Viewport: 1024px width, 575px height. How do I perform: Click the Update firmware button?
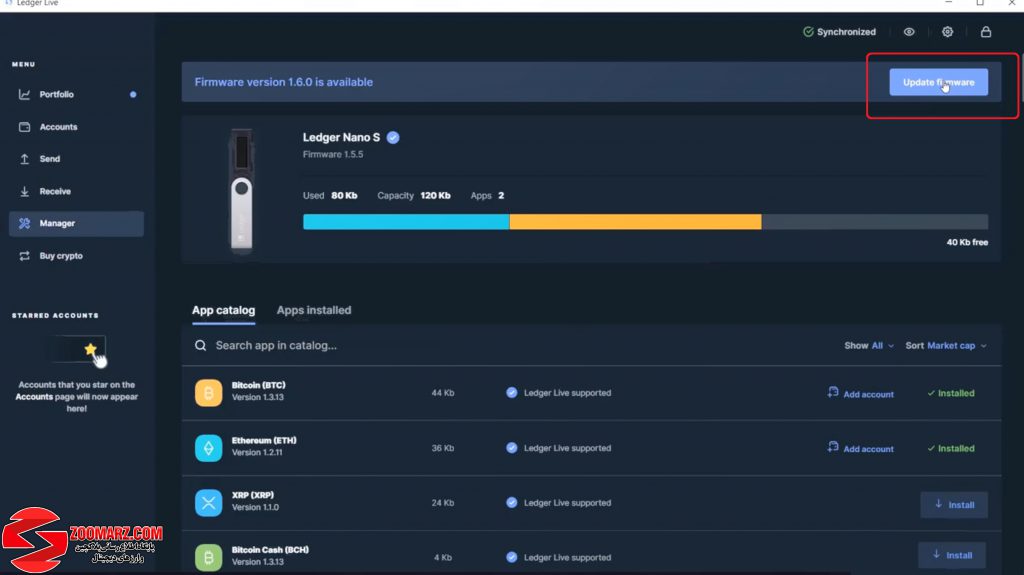pos(938,82)
